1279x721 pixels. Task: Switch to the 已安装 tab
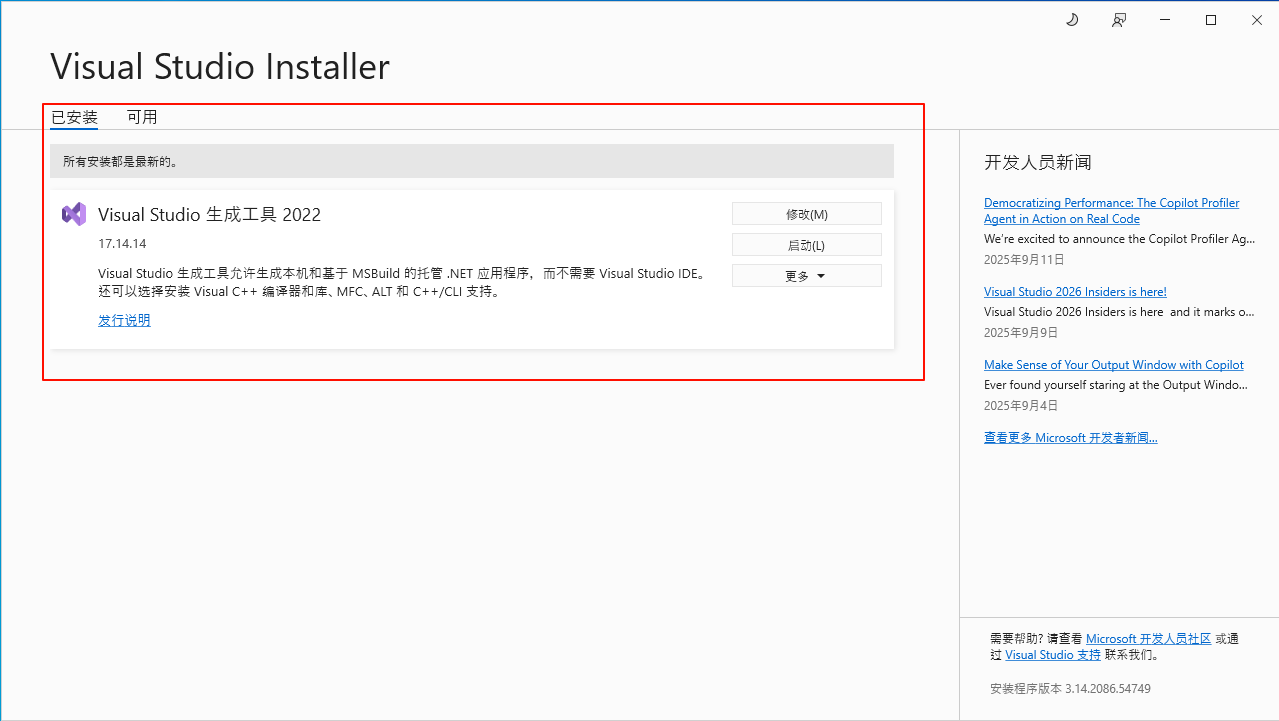(75, 117)
